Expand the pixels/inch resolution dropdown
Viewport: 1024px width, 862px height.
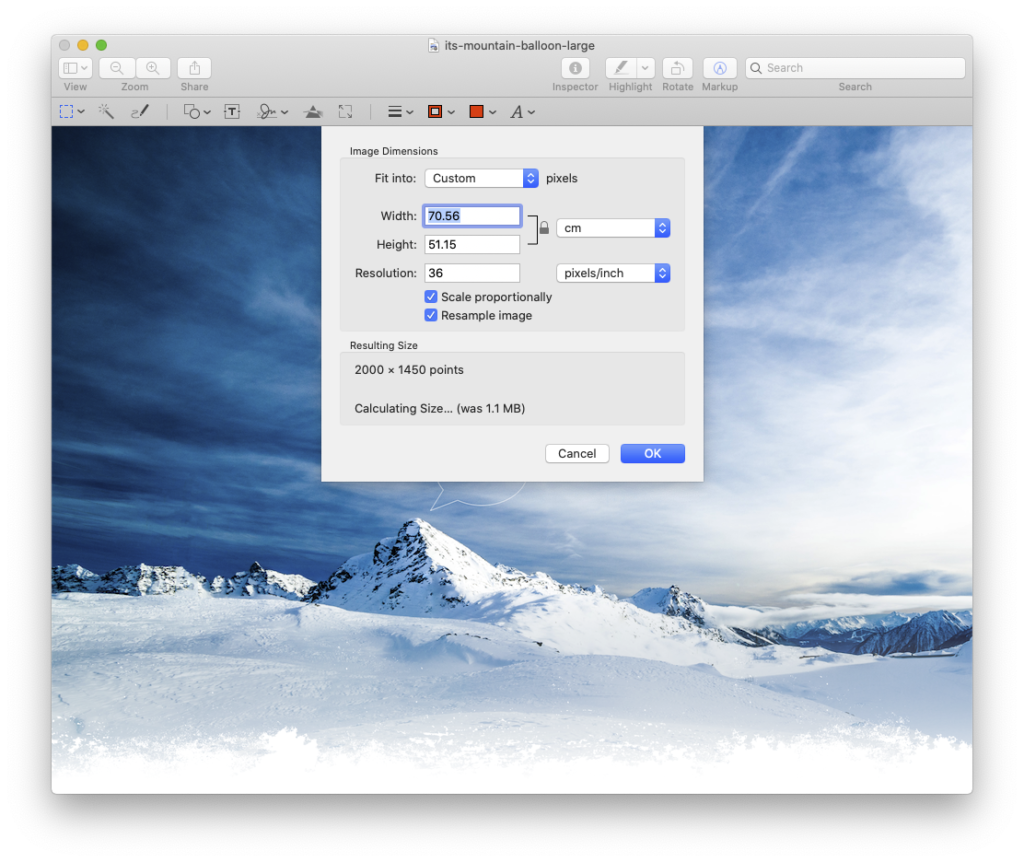coord(612,273)
